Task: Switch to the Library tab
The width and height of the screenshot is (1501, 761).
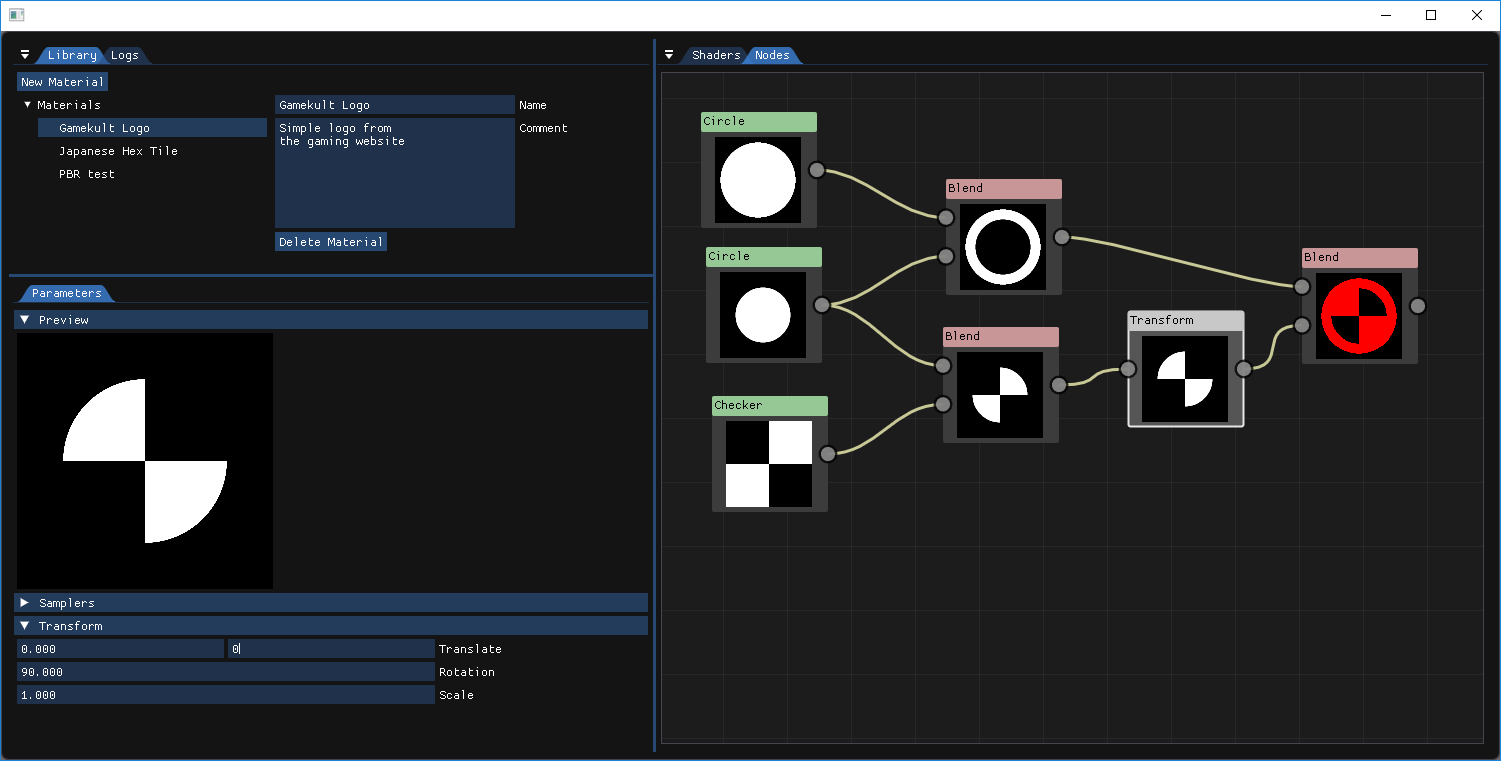Action: pyautogui.click(x=72, y=55)
